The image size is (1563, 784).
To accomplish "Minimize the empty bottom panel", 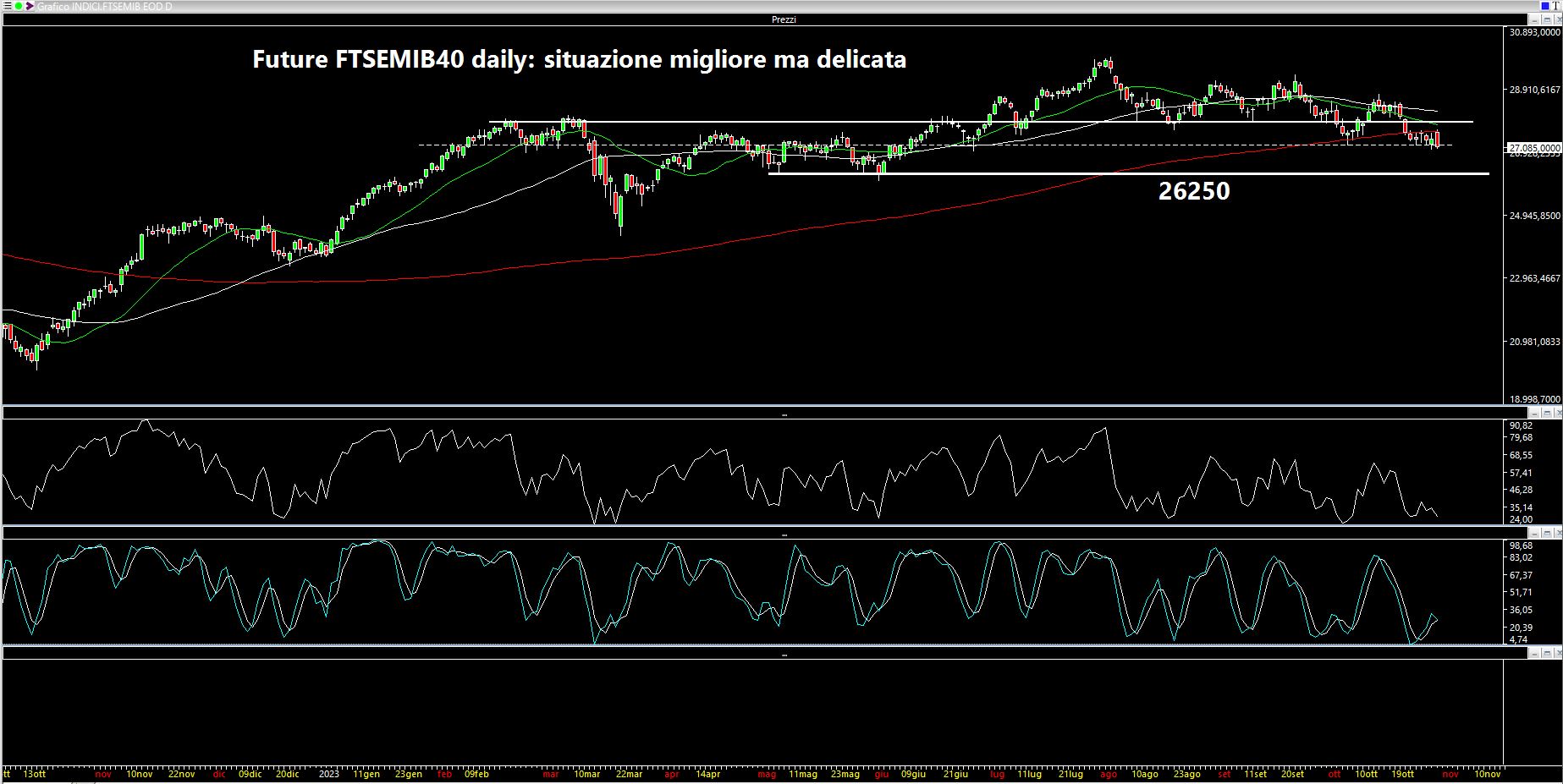I will 1534,653.
